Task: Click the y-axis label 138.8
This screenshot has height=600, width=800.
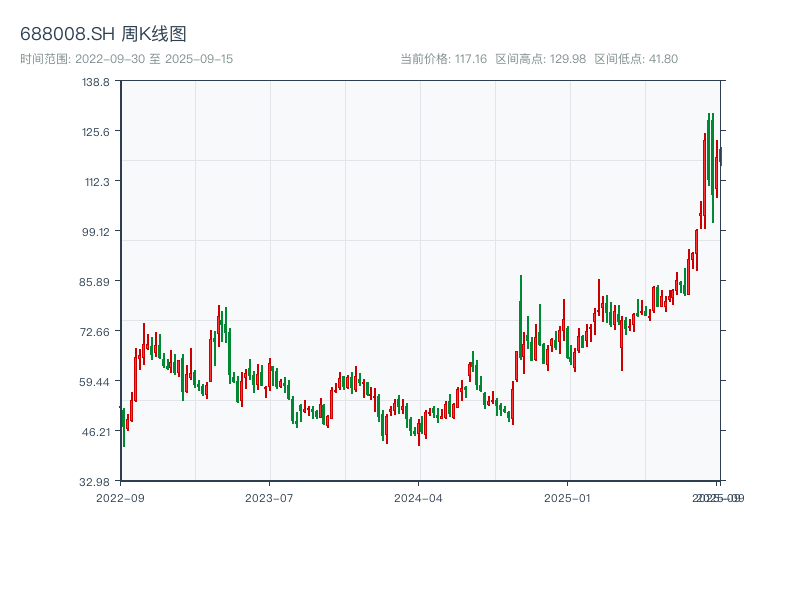Action: [x=96, y=82]
